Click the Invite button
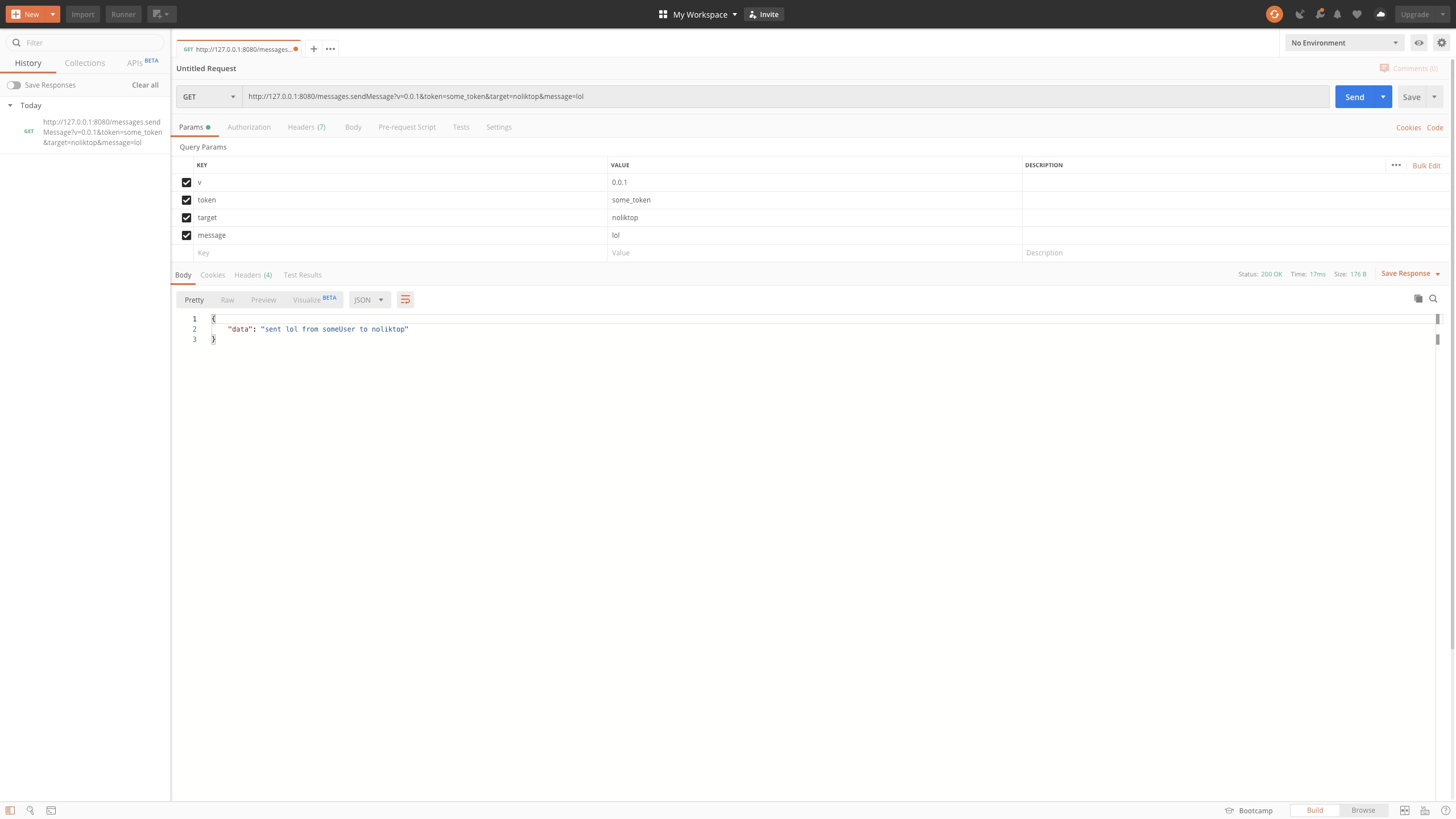 [x=764, y=14]
